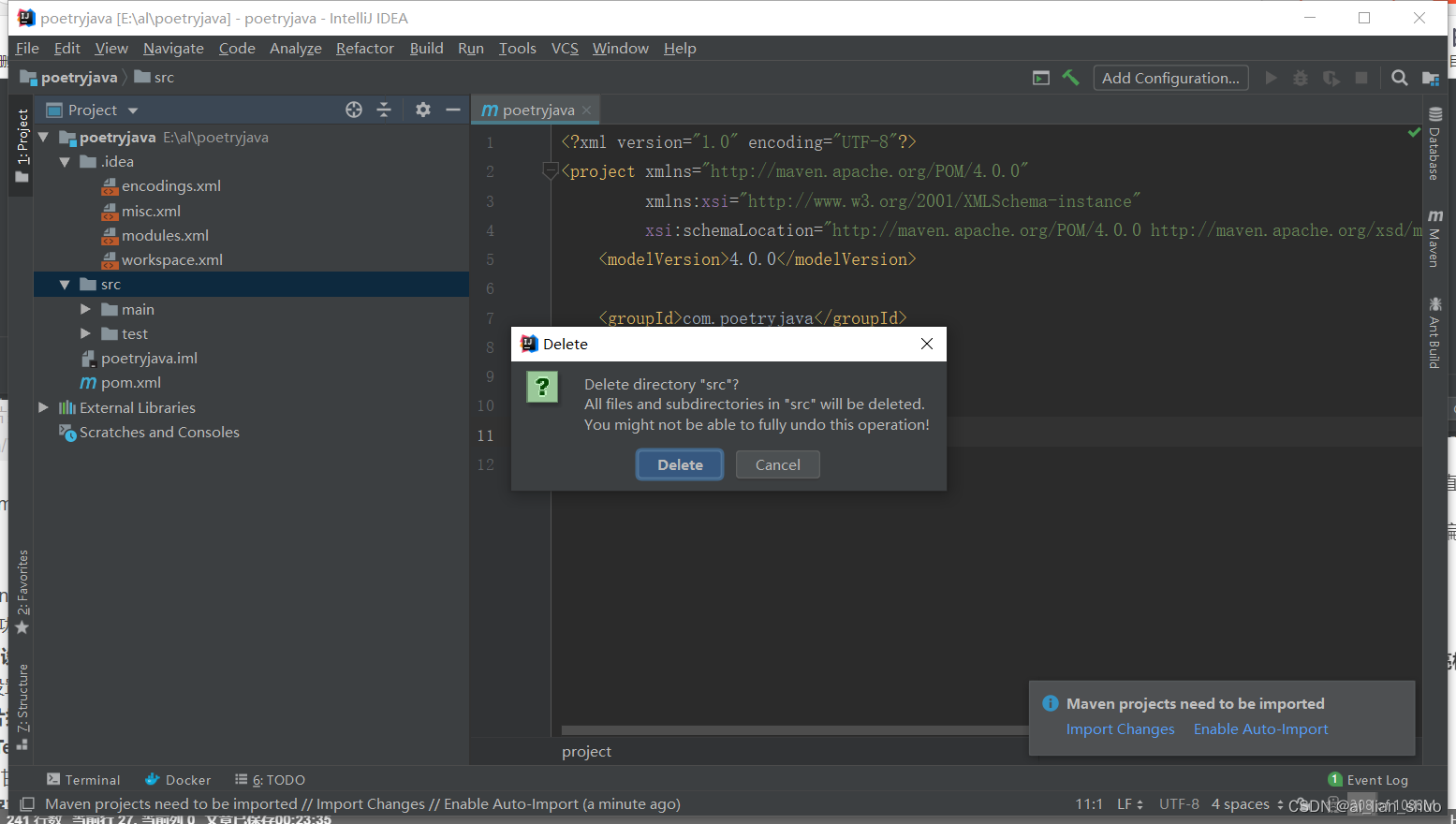This screenshot has height=824, width=1456.
Task: Collapse the poetryjava root node
Action: pos(43,138)
